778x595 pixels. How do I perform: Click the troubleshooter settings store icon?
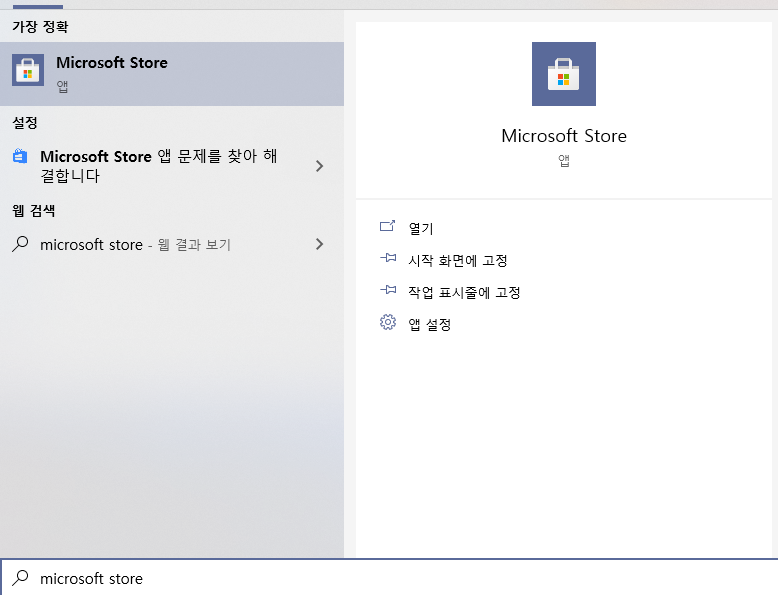click(x=20, y=156)
